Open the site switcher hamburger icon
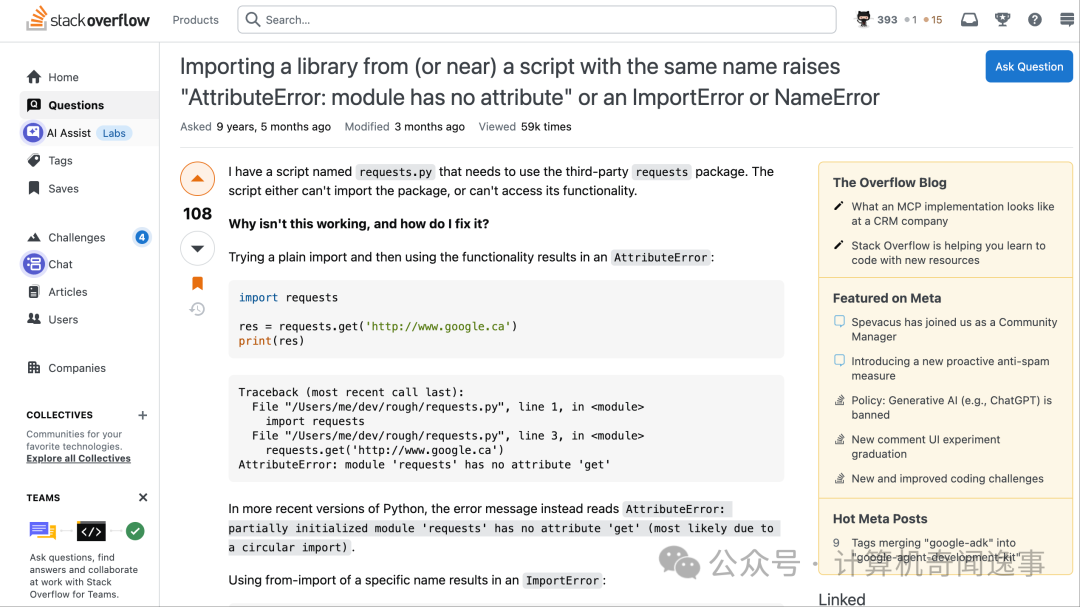The width and height of the screenshot is (1080, 607). tap(1067, 19)
